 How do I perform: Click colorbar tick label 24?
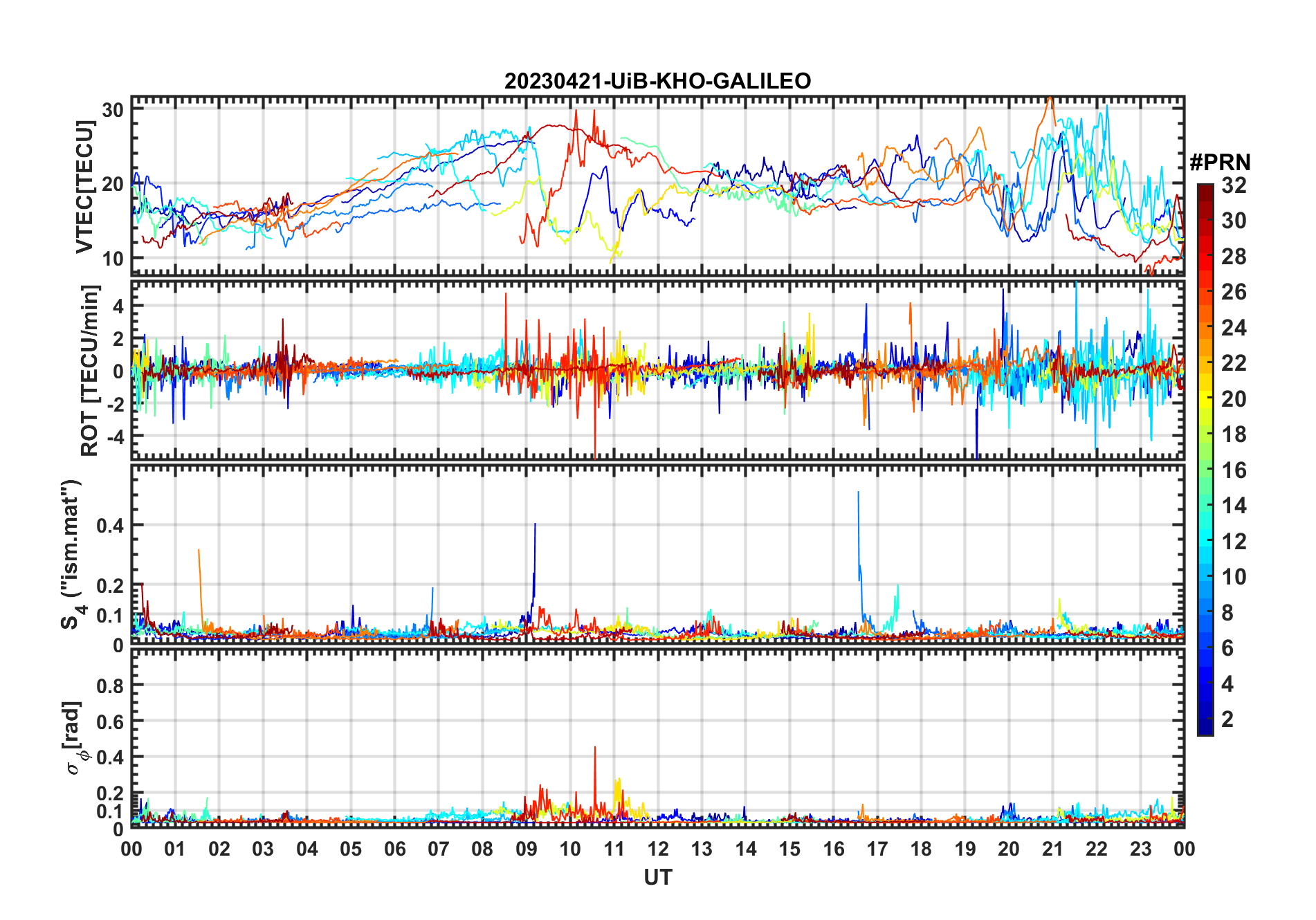coord(1234,327)
